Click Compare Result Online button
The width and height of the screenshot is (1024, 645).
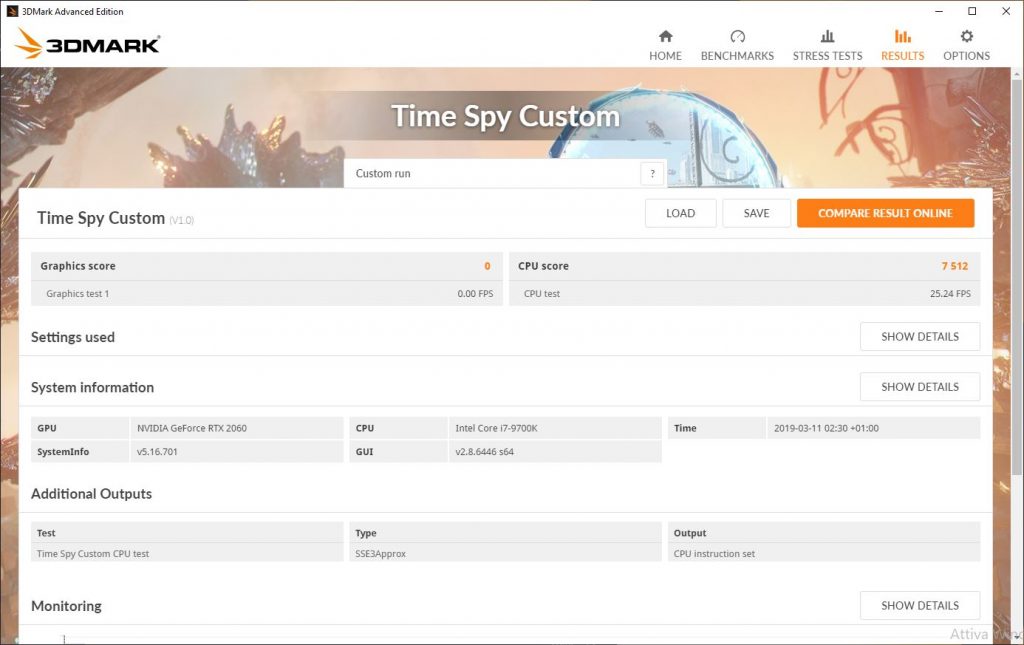(x=885, y=213)
